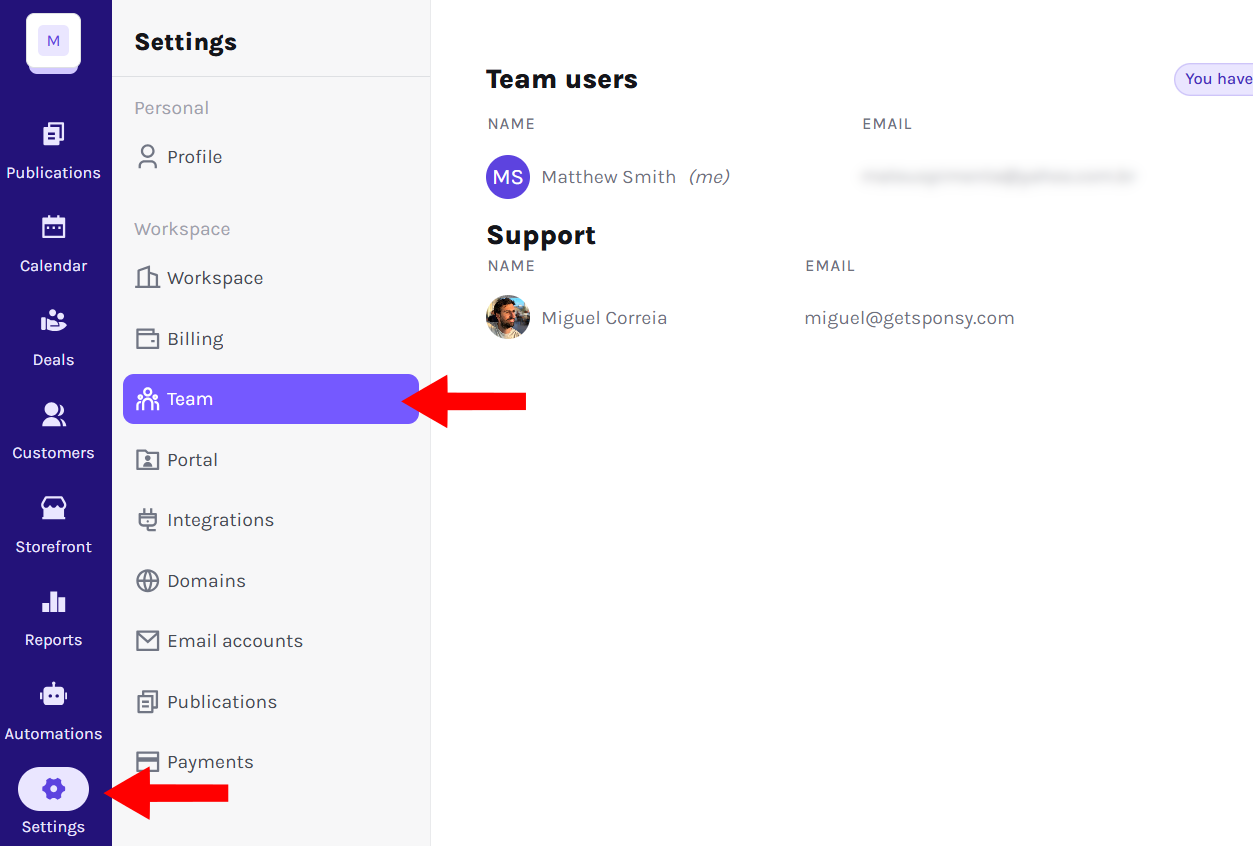This screenshot has height=846, width=1253.
Task: Open the Reports bar chart icon
Action: click(53, 601)
